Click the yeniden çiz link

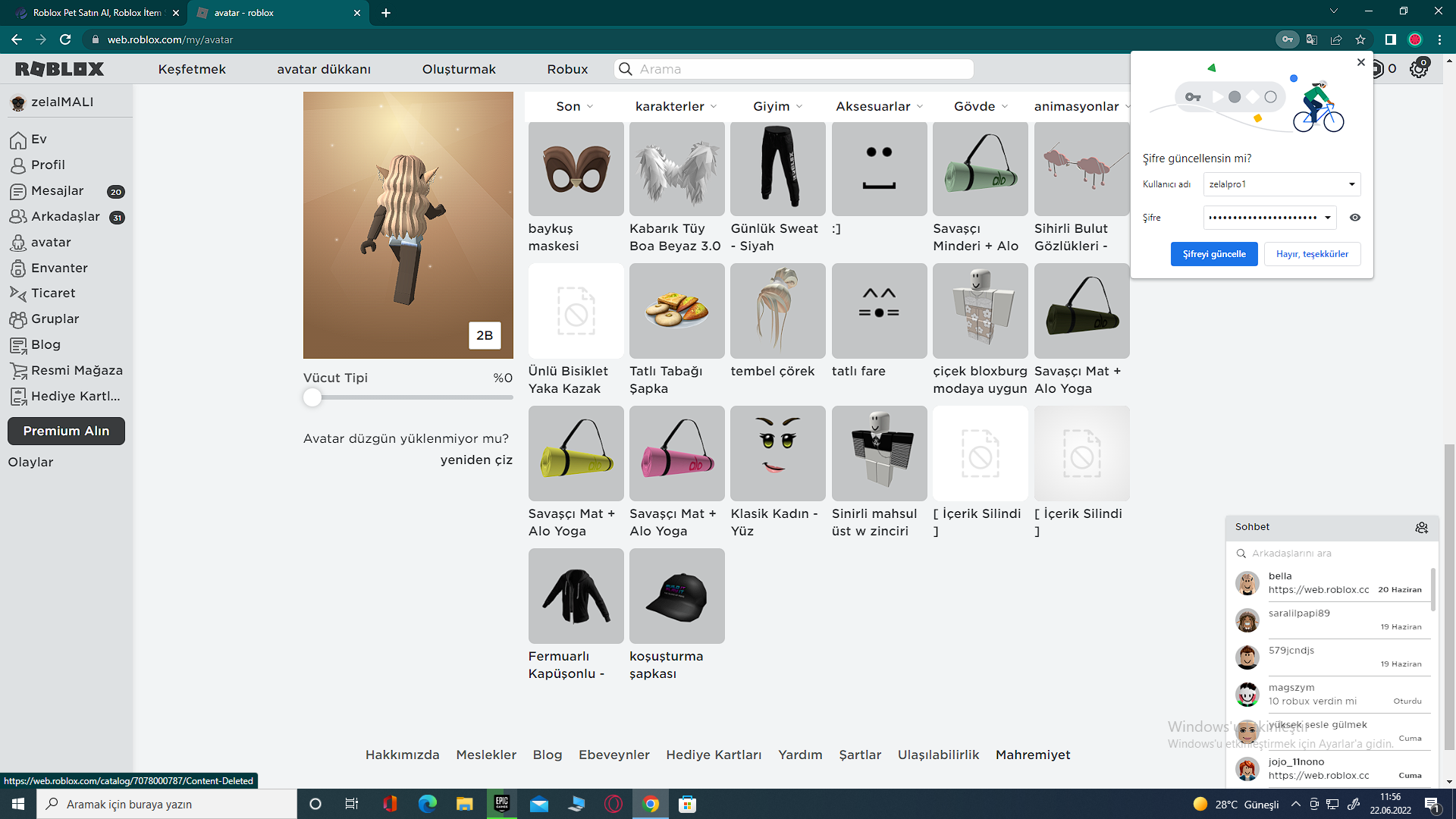coord(476,460)
